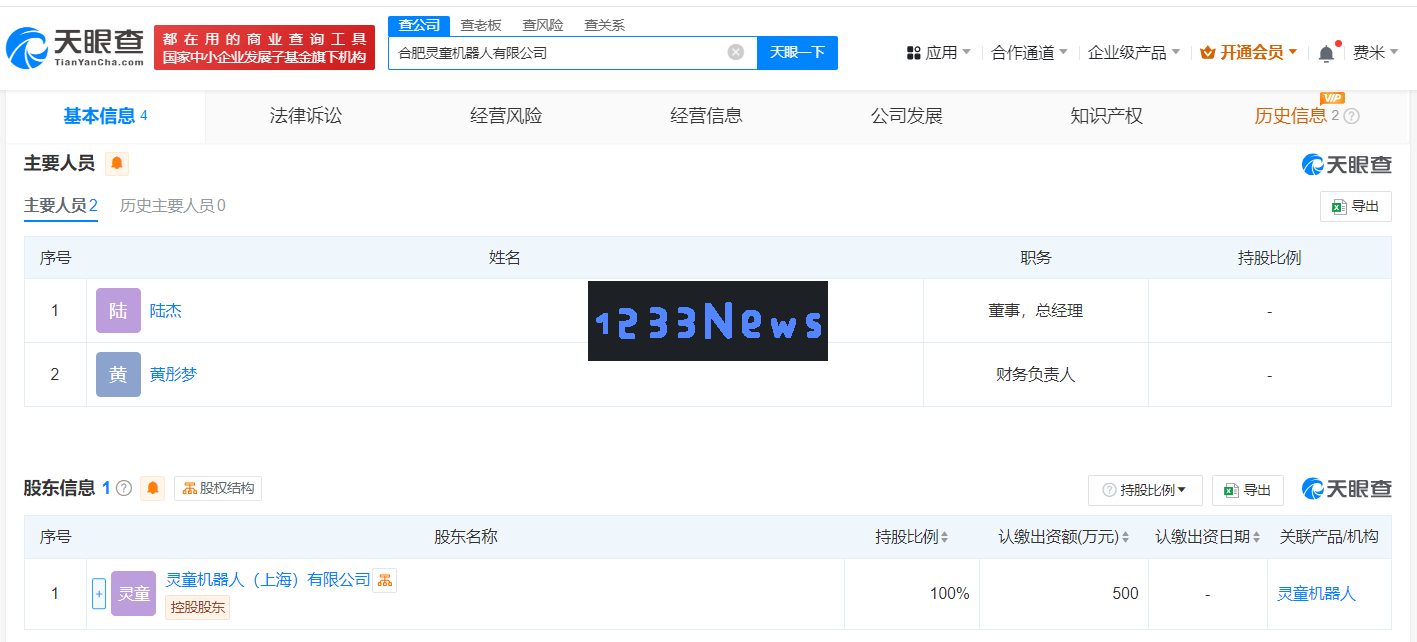
Task: Select the 公司发展 tab
Action: coord(907,116)
